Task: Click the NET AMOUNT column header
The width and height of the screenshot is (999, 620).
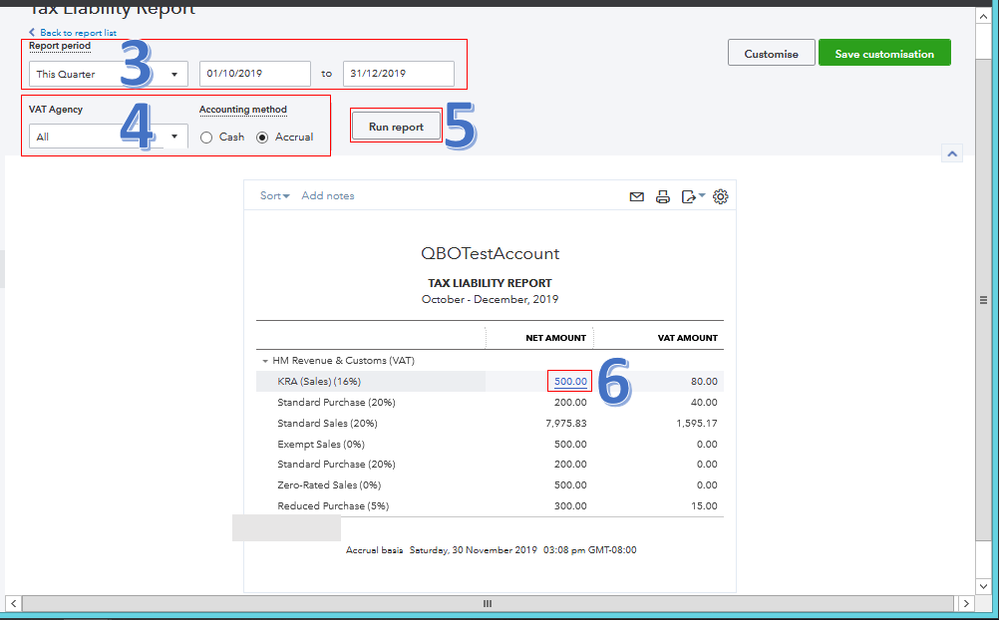Action: pyautogui.click(x=556, y=338)
